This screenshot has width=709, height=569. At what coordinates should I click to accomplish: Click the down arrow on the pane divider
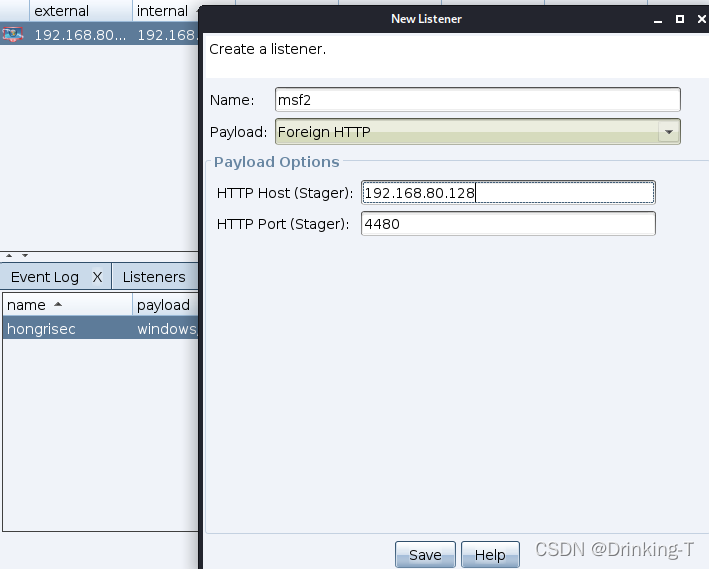tap(25, 256)
